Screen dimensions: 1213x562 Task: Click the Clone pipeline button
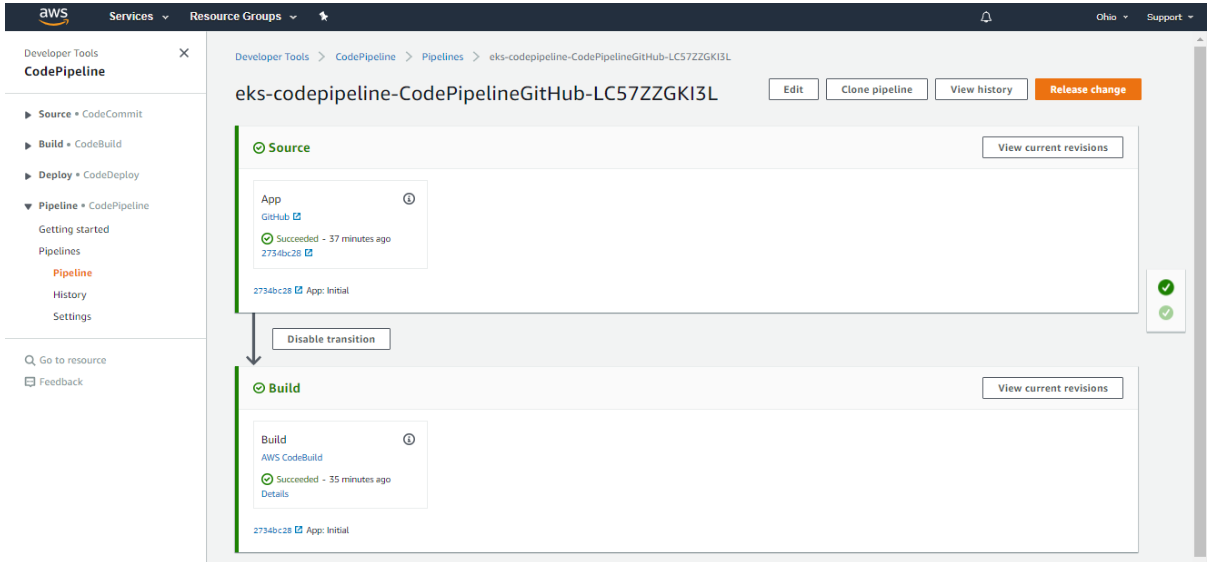877,89
